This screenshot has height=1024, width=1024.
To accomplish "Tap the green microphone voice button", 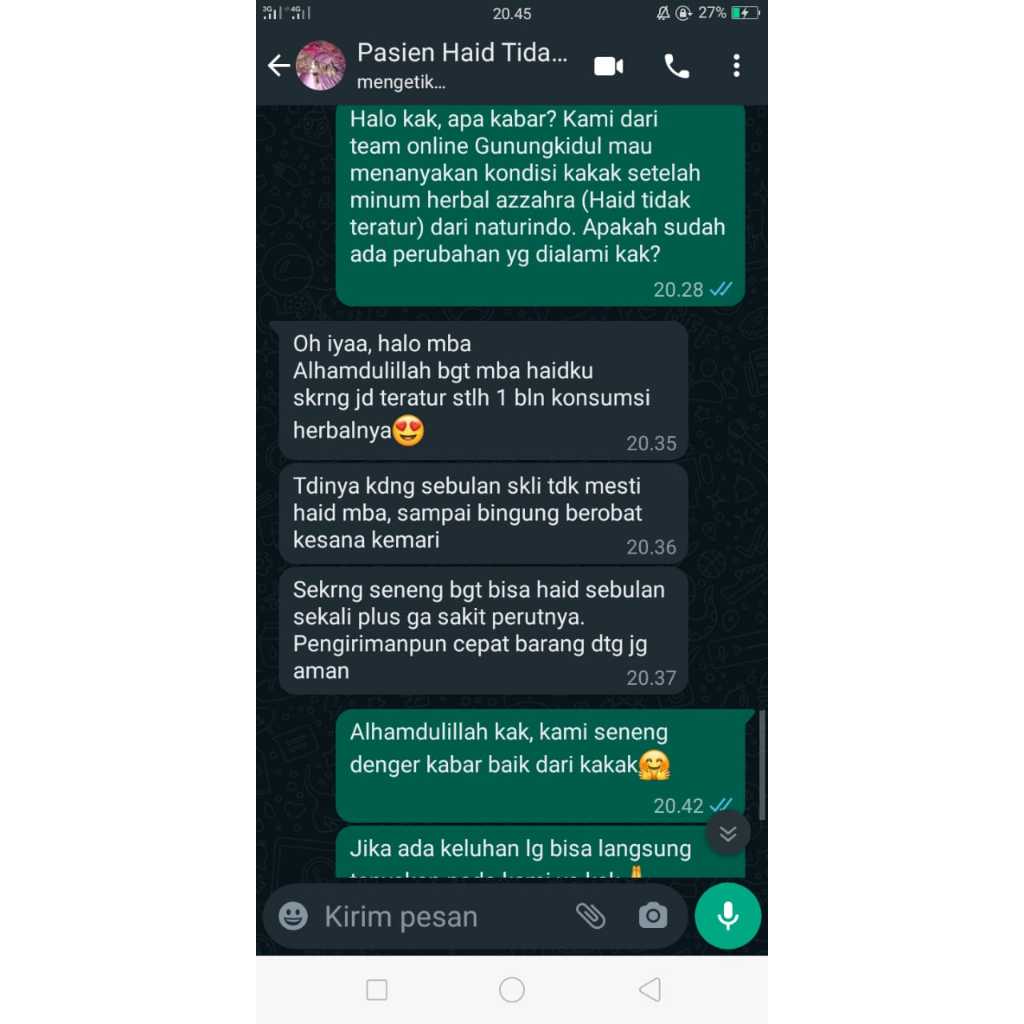I will coord(728,916).
